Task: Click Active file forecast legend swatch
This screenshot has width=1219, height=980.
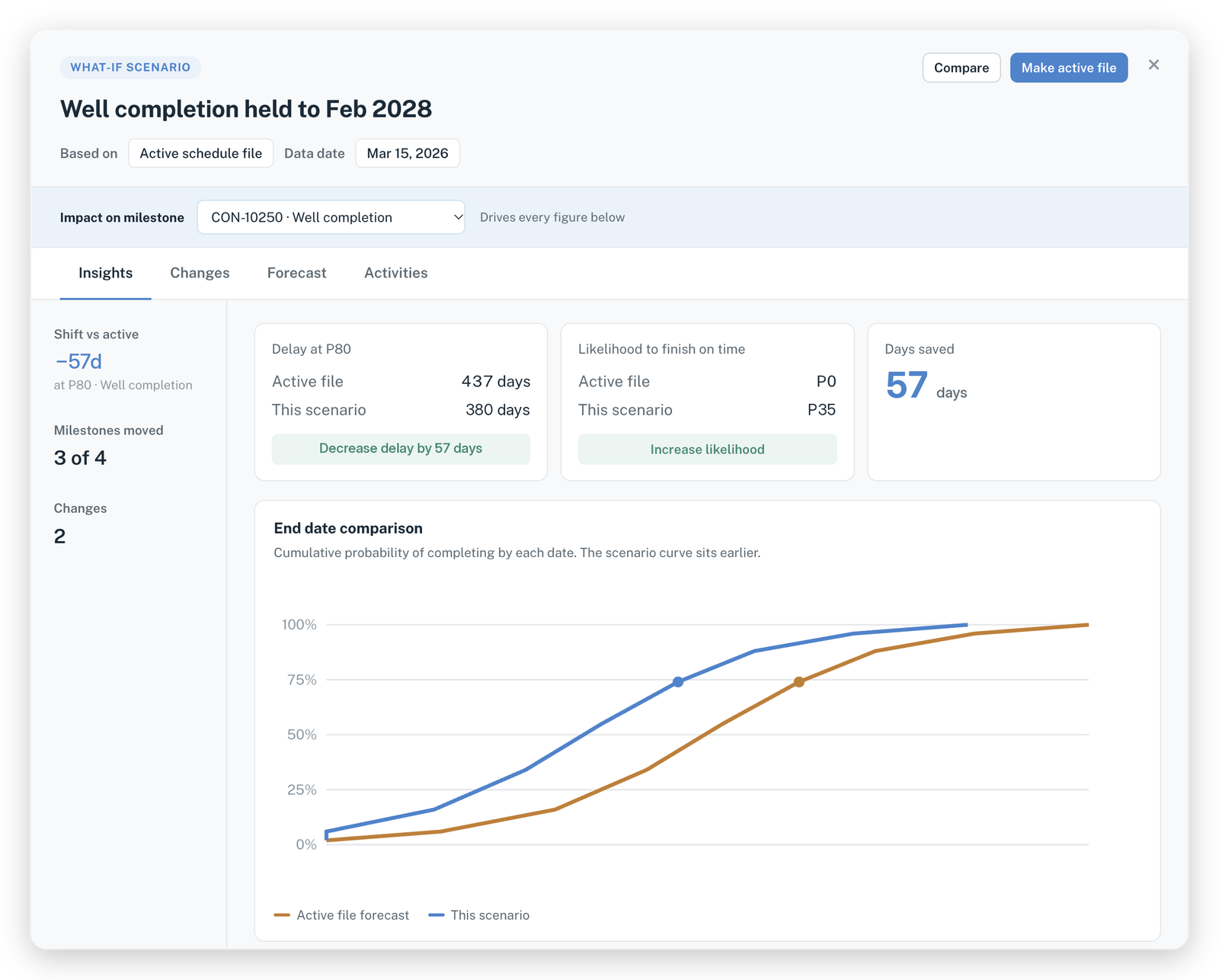Action: pos(282,915)
